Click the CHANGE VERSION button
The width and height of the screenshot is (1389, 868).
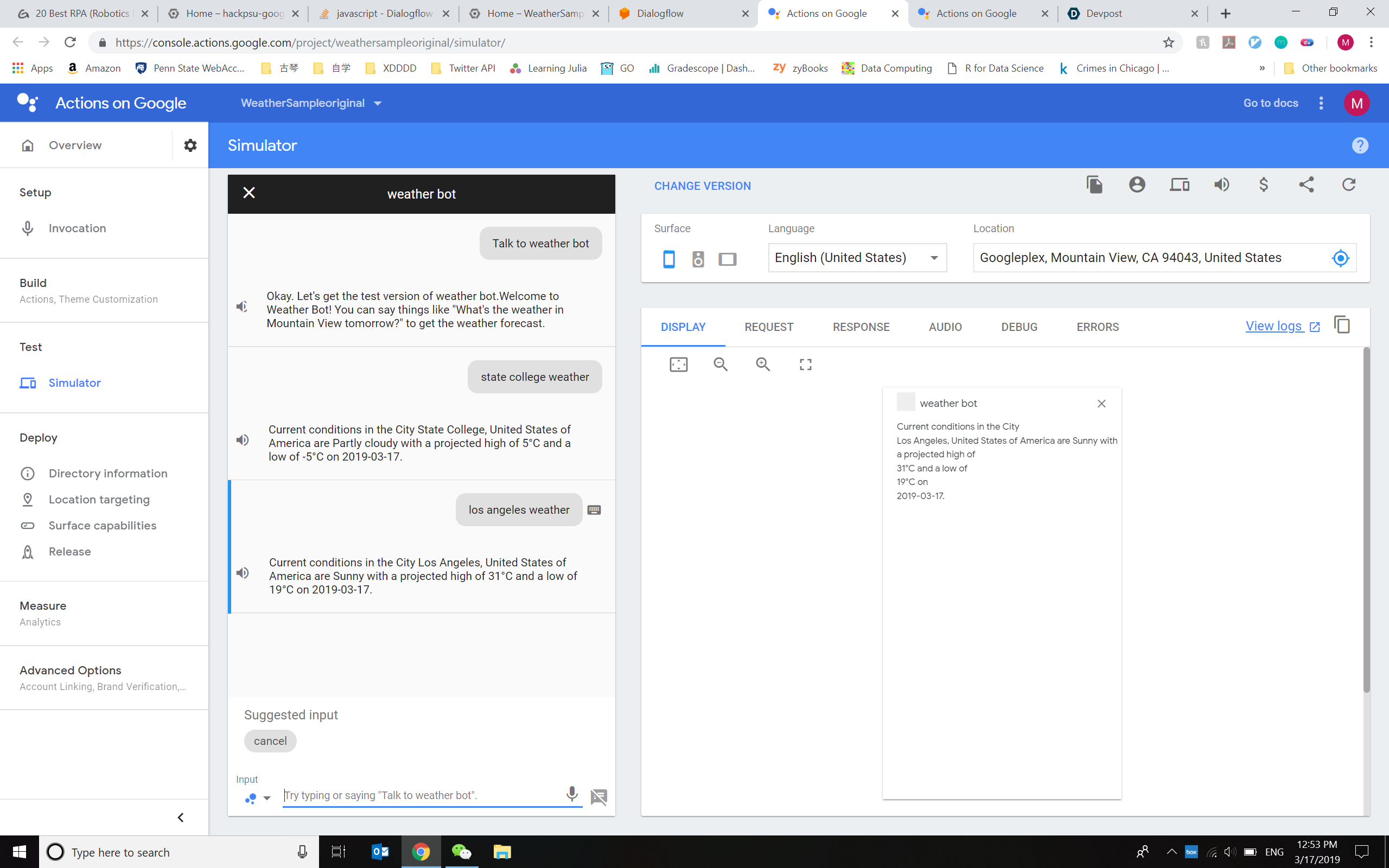pyautogui.click(x=703, y=186)
